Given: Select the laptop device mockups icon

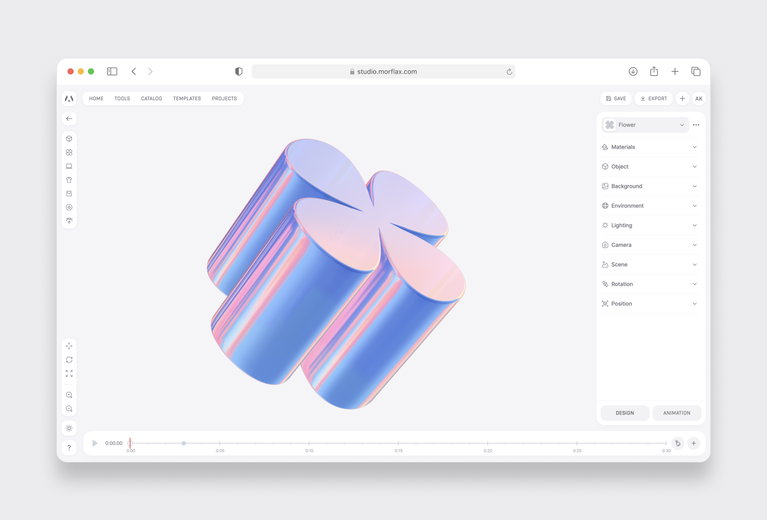Looking at the screenshot, I should (x=69, y=166).
